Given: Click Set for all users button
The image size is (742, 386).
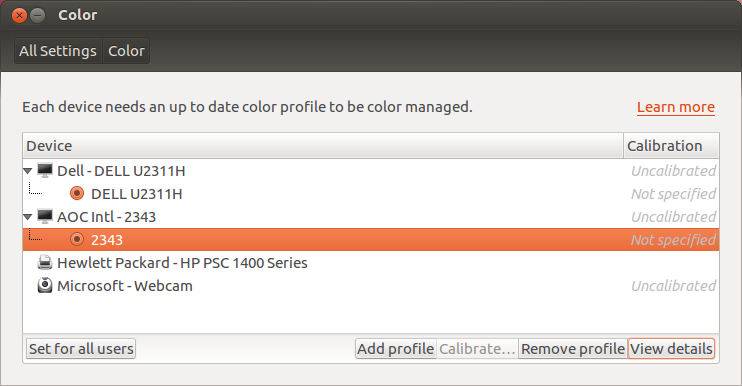Looking at the screenshot, I should point(81,349).
